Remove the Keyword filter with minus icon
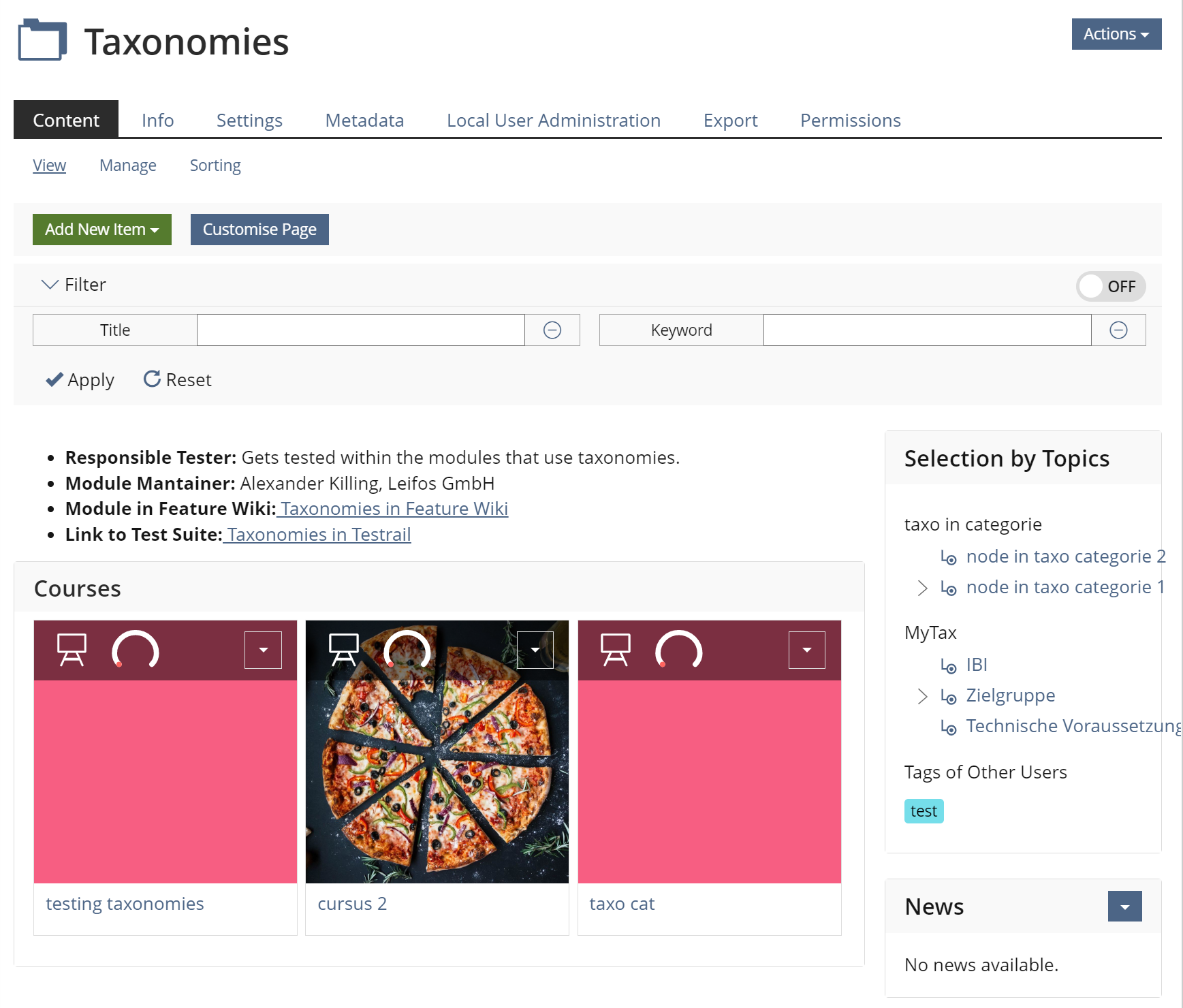Image resolution: width=1183 pixels, height=1008 pixels. point(1118,330)
